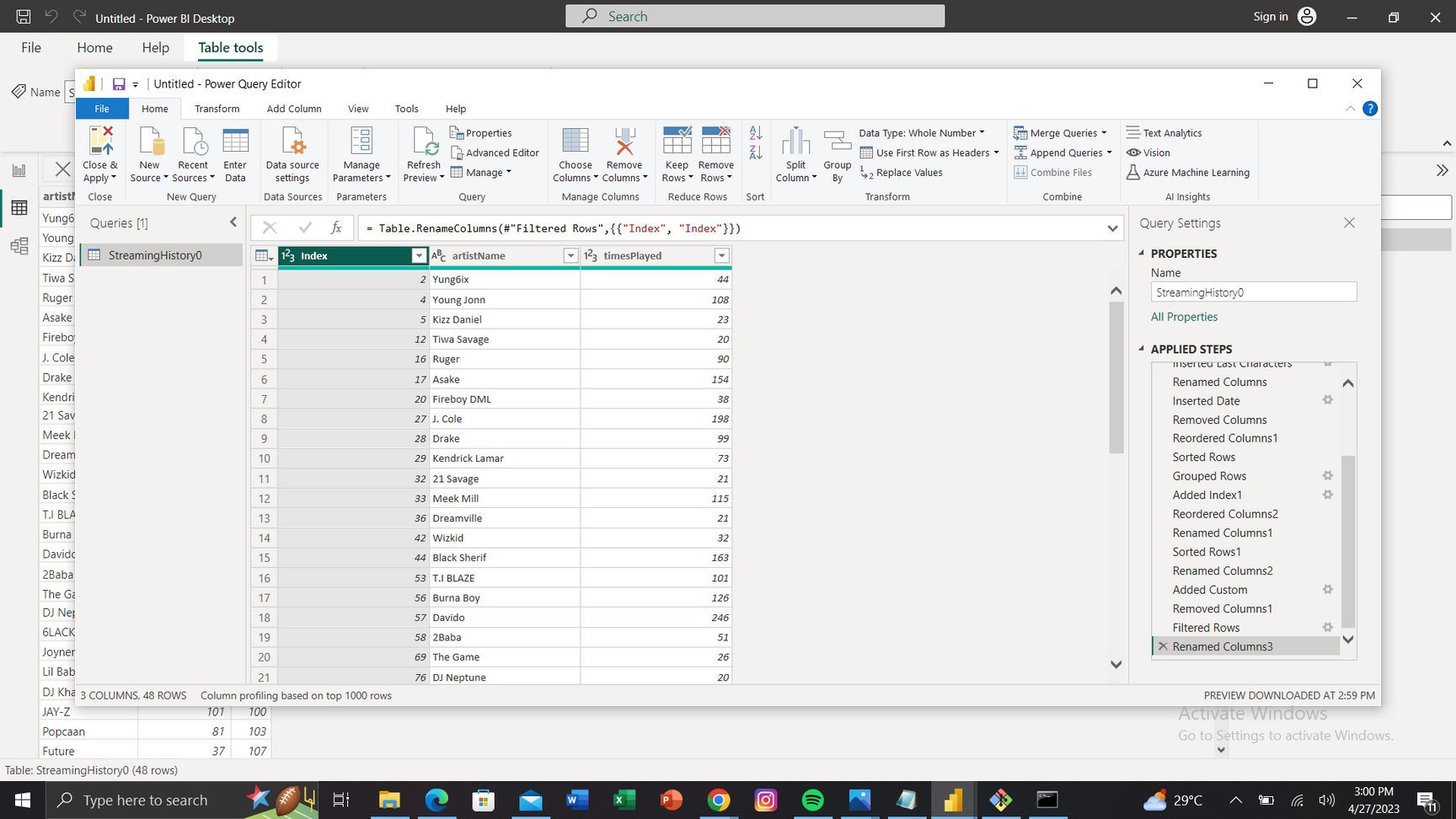This screenshot has height=819, width=1456.
Task: Click the Recent Sources icon
Action: pyautogui.click(x=194, y=142)
